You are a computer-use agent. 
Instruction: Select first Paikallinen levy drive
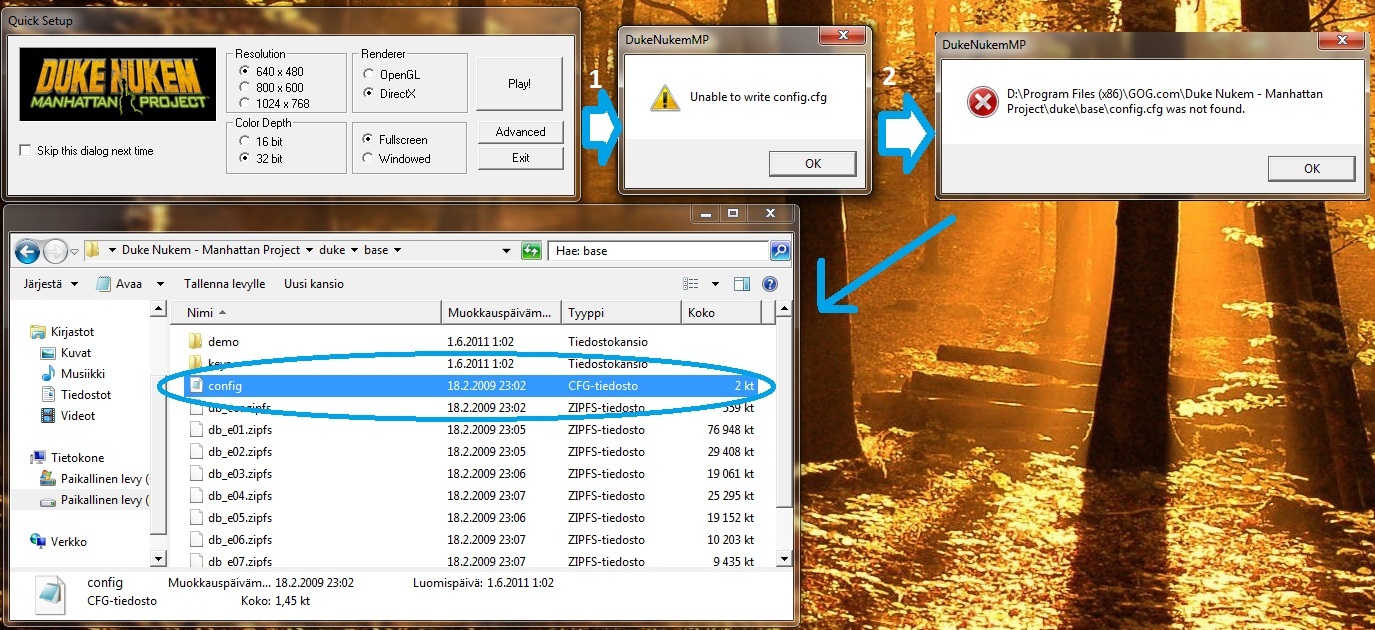(104, 479)
